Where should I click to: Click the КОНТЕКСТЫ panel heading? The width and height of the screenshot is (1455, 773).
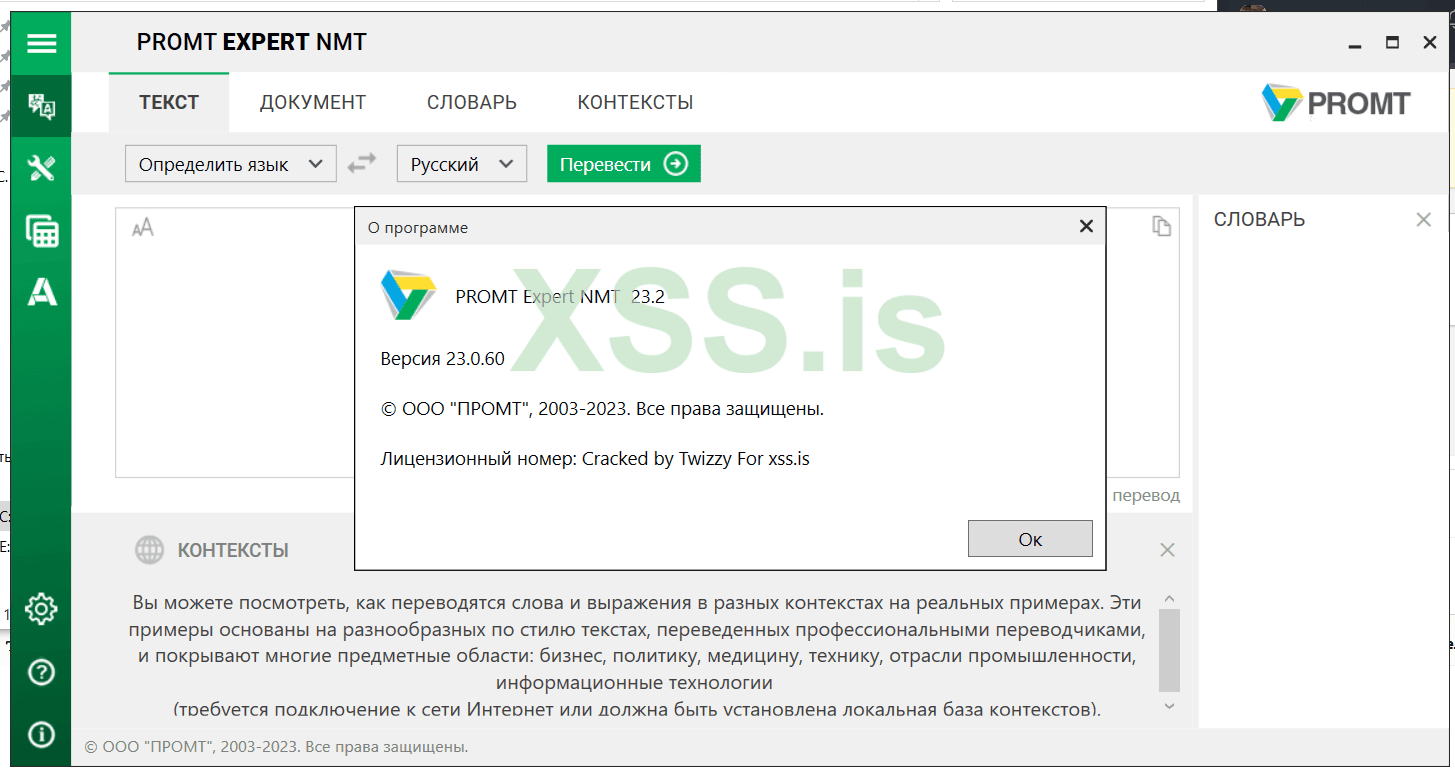(x=233, y=550)
